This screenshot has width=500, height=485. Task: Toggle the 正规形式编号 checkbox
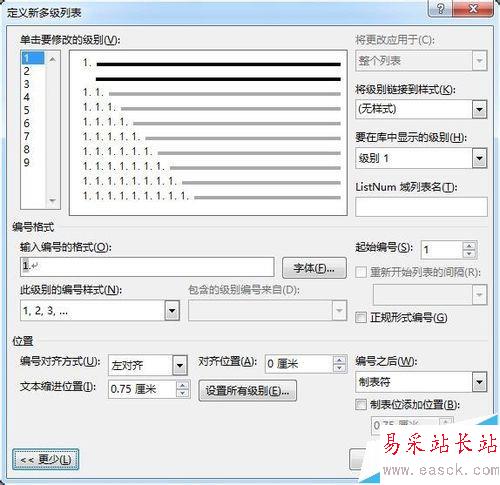click(361, 318)
